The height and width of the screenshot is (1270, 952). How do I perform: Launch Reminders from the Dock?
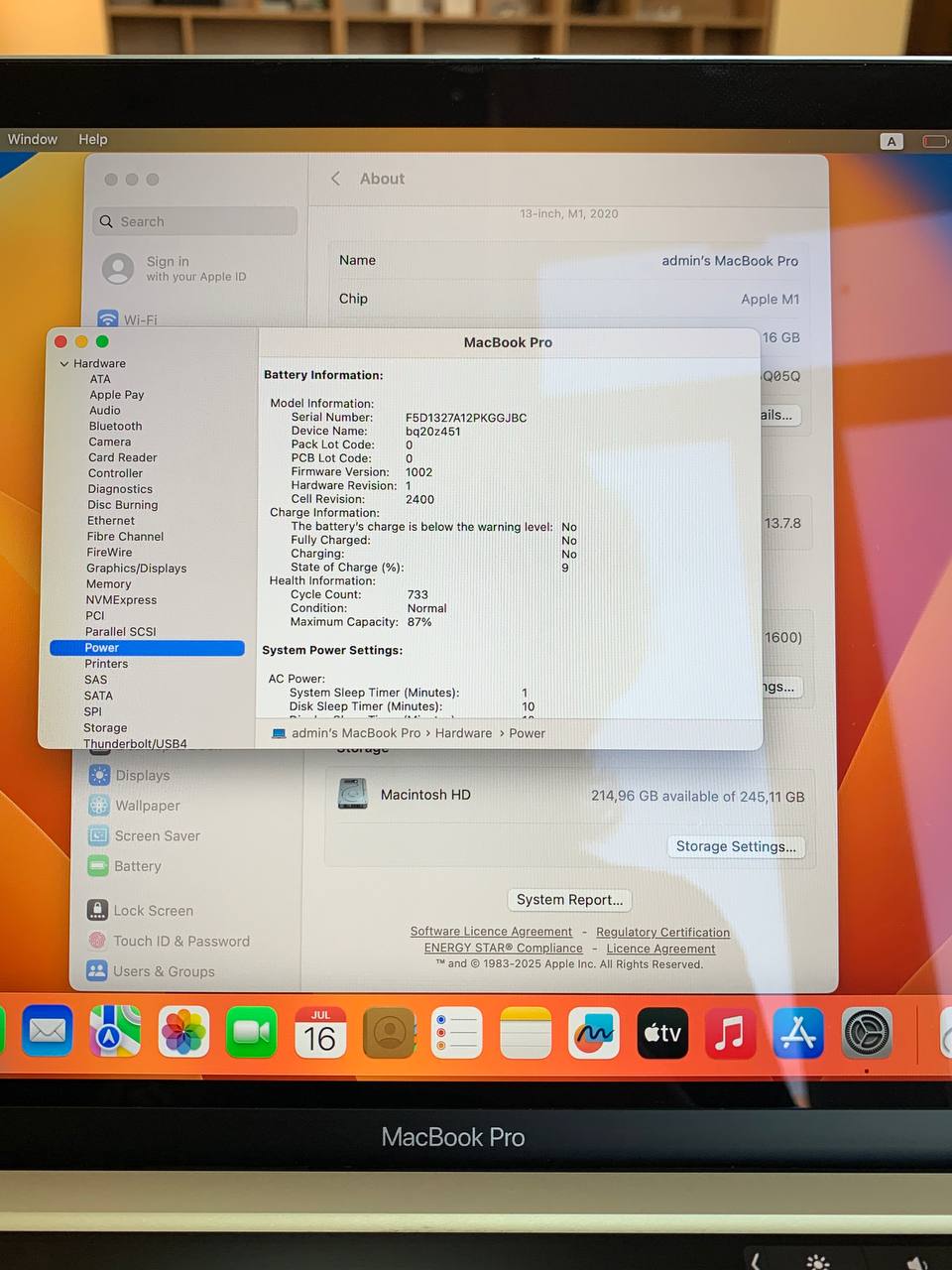coord(457,1032)
